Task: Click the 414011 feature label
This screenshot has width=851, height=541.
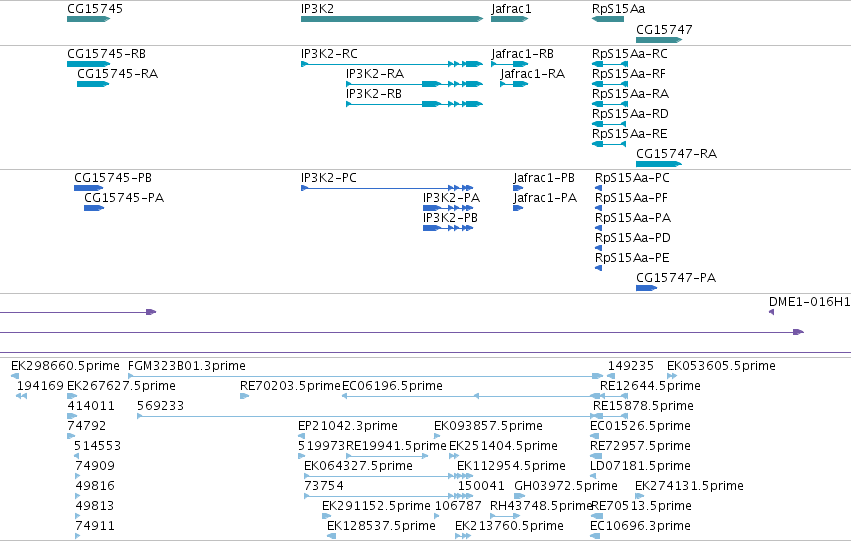Action: [91, 406]
